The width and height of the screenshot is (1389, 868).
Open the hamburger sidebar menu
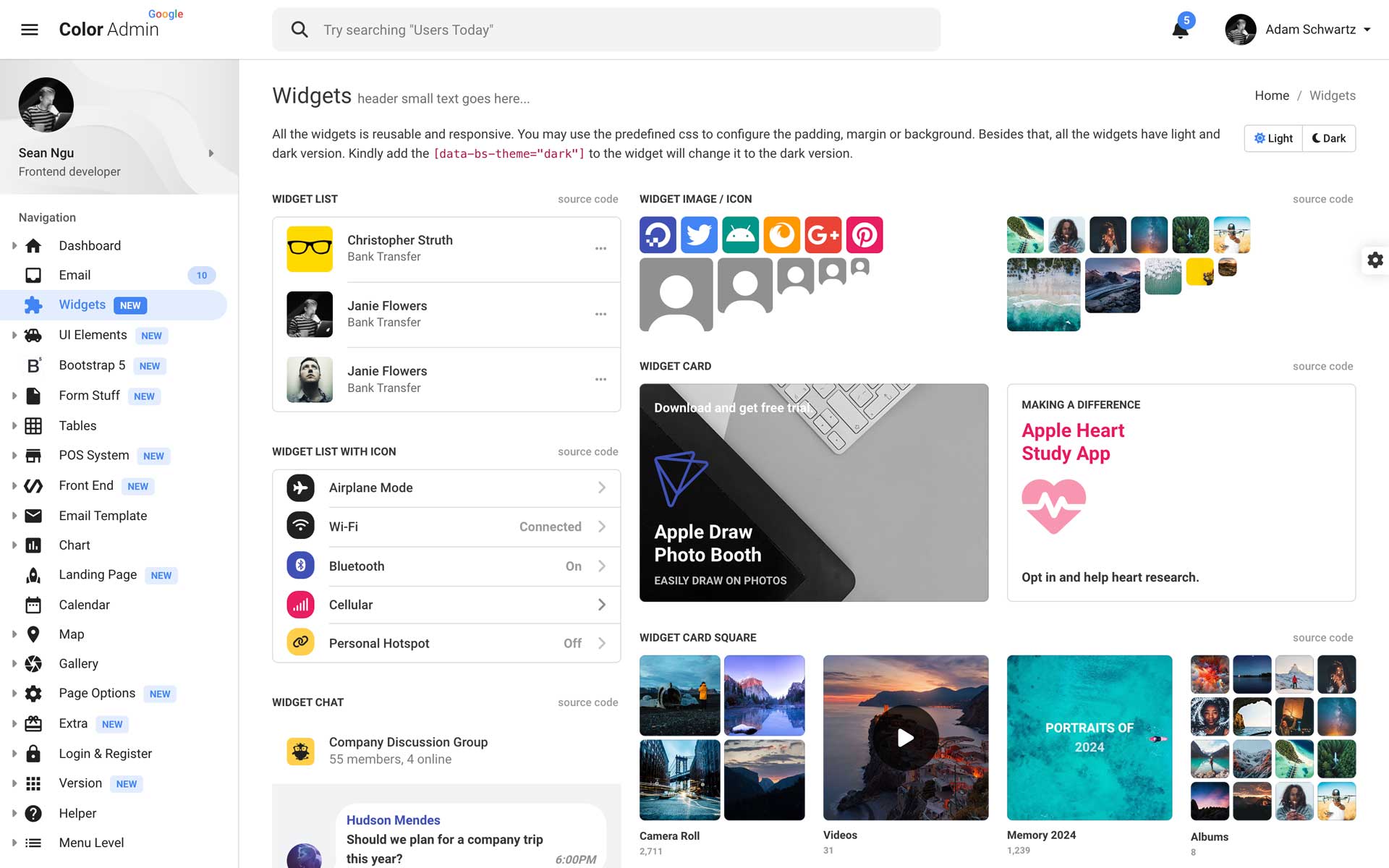(30, 30)
